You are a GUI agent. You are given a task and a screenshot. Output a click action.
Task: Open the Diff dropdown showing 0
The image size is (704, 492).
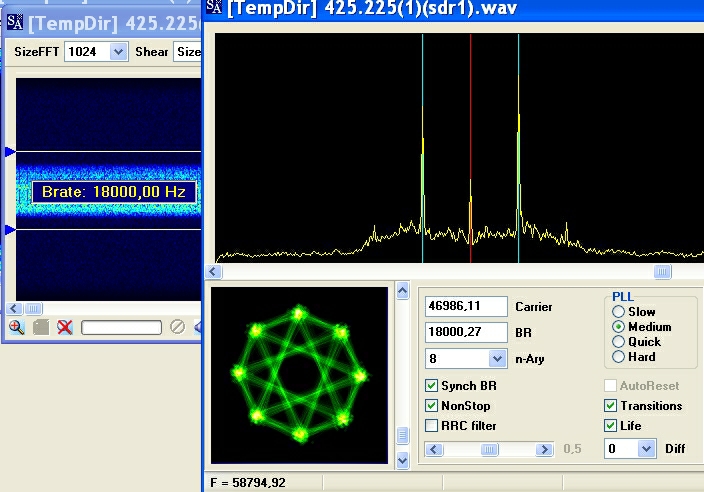(646, 448)
